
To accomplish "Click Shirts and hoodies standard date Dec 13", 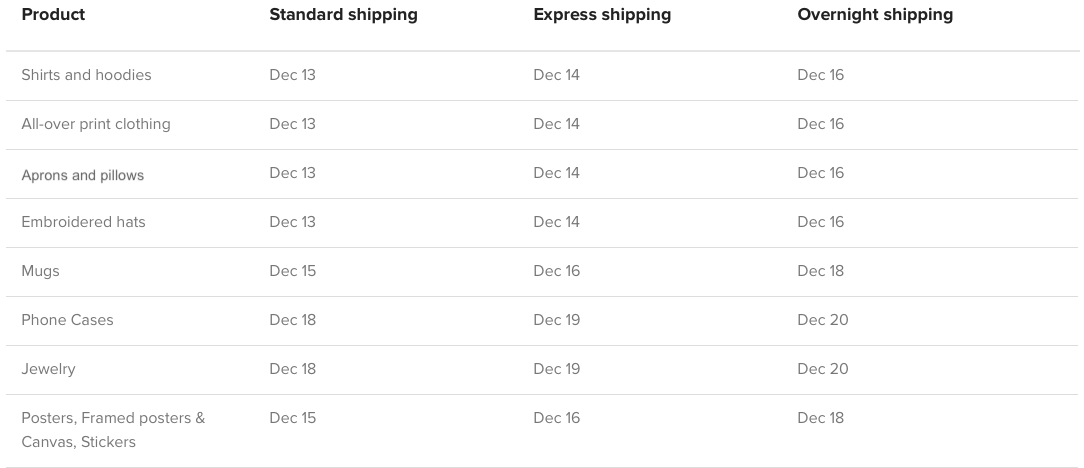I will [x=292, y=75].
